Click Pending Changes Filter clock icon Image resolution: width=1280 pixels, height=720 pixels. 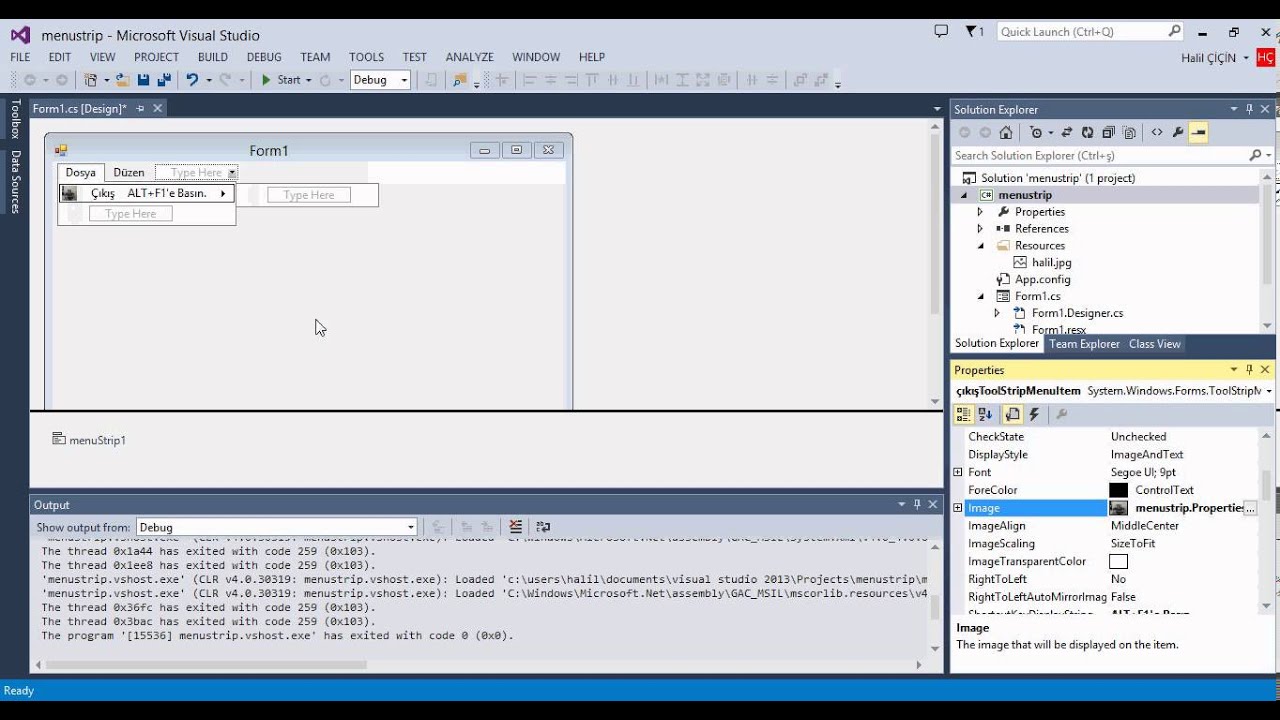[1037, 132]
